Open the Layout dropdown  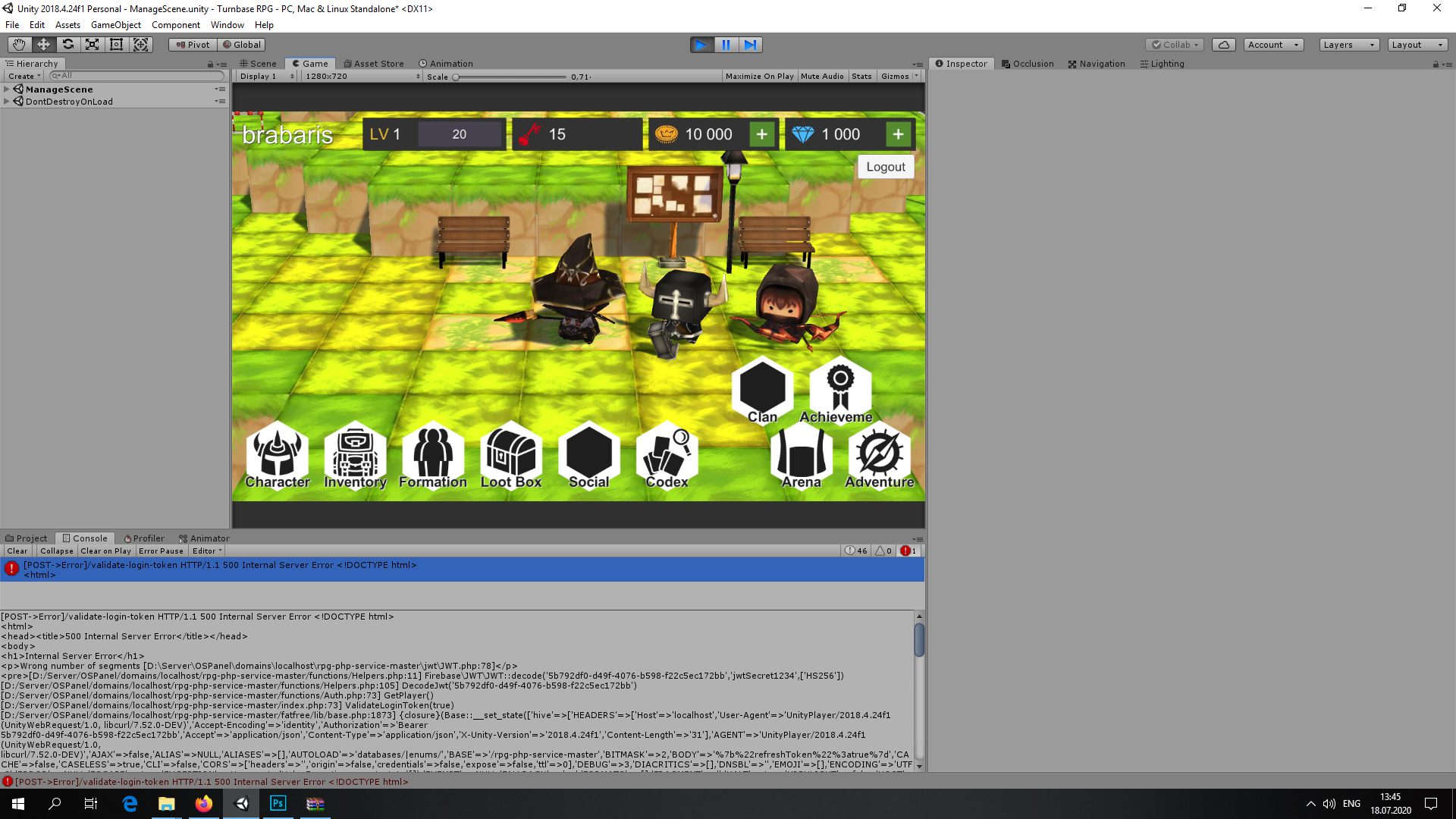(x=1417, y=44)
